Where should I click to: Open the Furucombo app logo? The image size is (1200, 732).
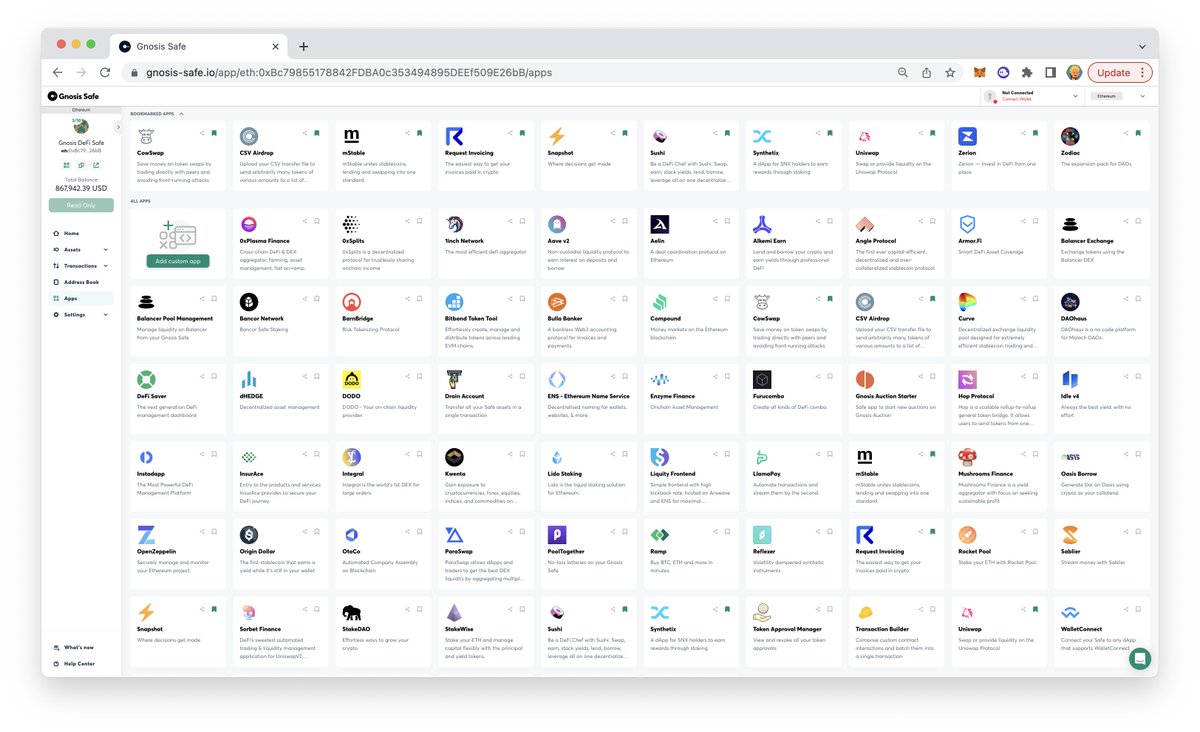(762, 379)
